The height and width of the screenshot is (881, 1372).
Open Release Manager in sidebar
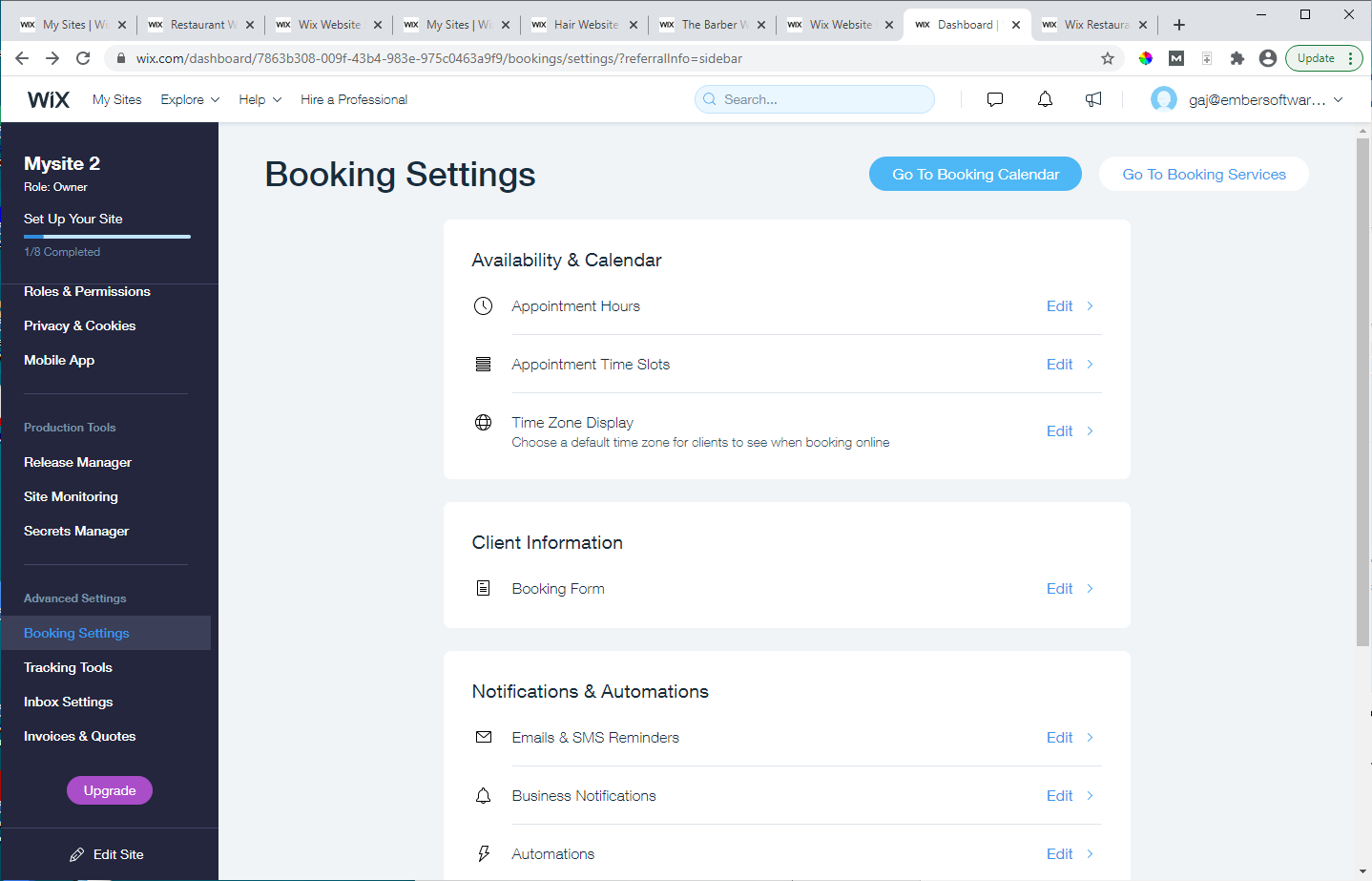pos(77,462)
